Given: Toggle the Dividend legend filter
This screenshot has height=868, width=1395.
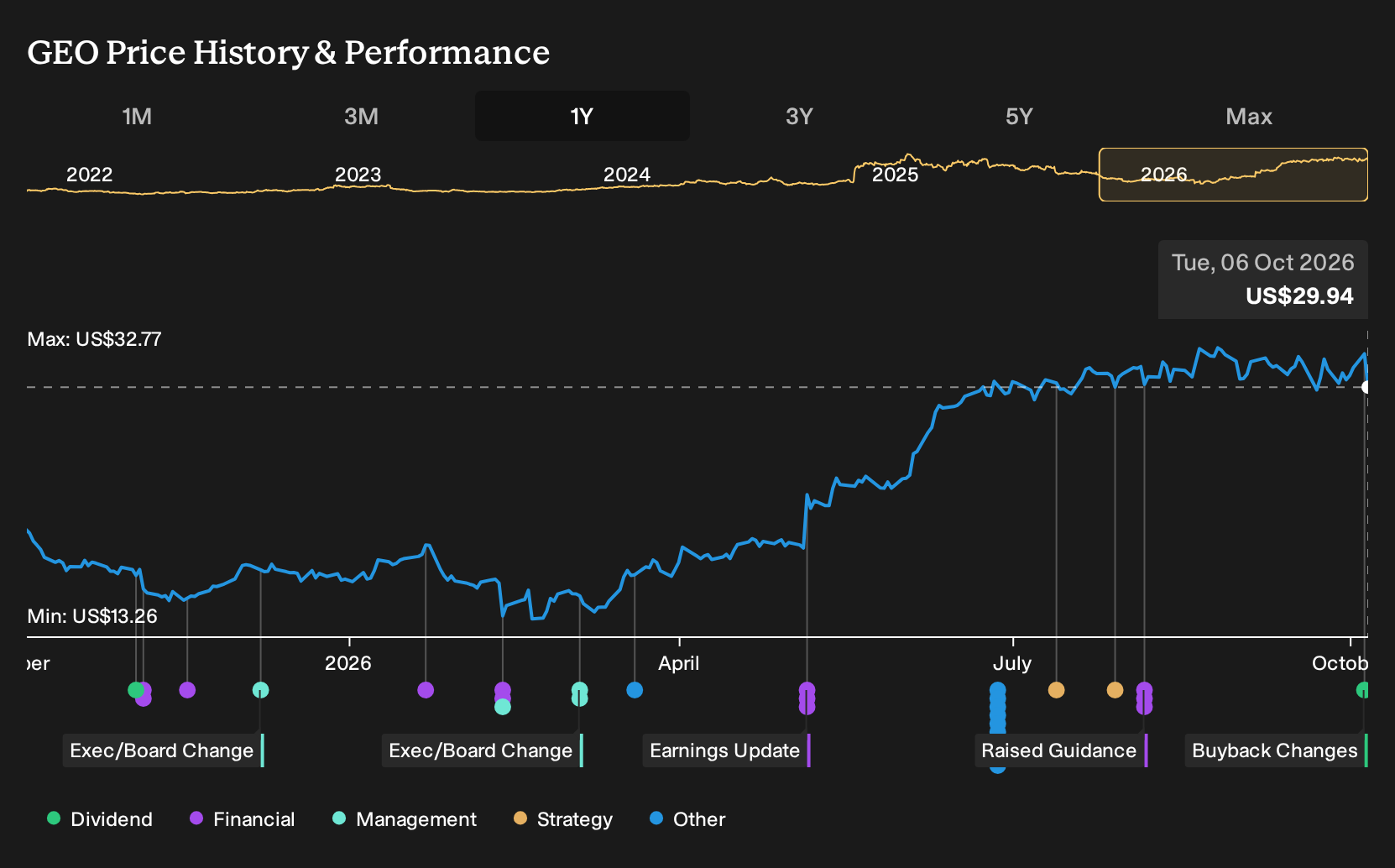Looking at the screenshot, I should (100, 819).
